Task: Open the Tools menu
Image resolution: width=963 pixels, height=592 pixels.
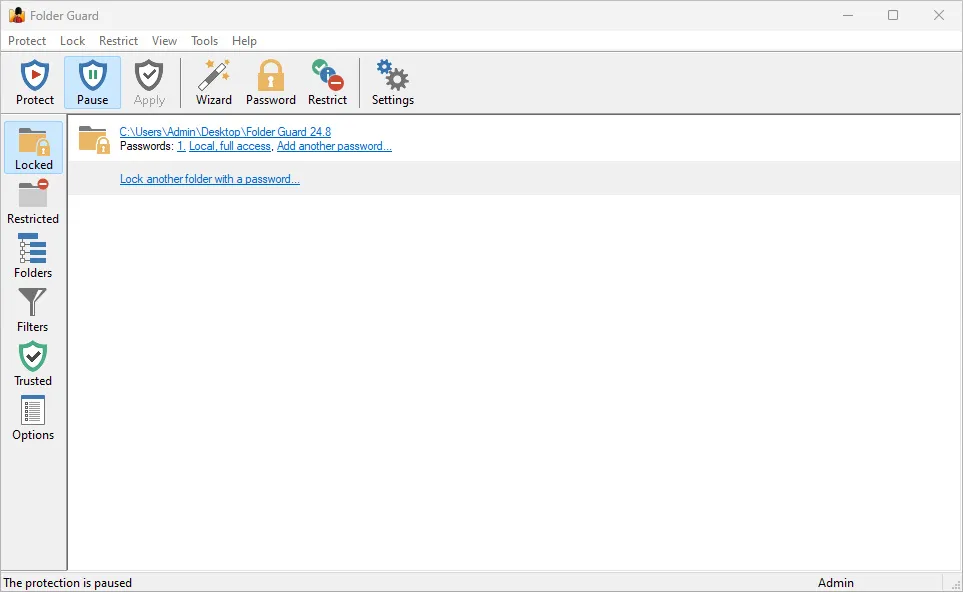Action: pos(205,41)
